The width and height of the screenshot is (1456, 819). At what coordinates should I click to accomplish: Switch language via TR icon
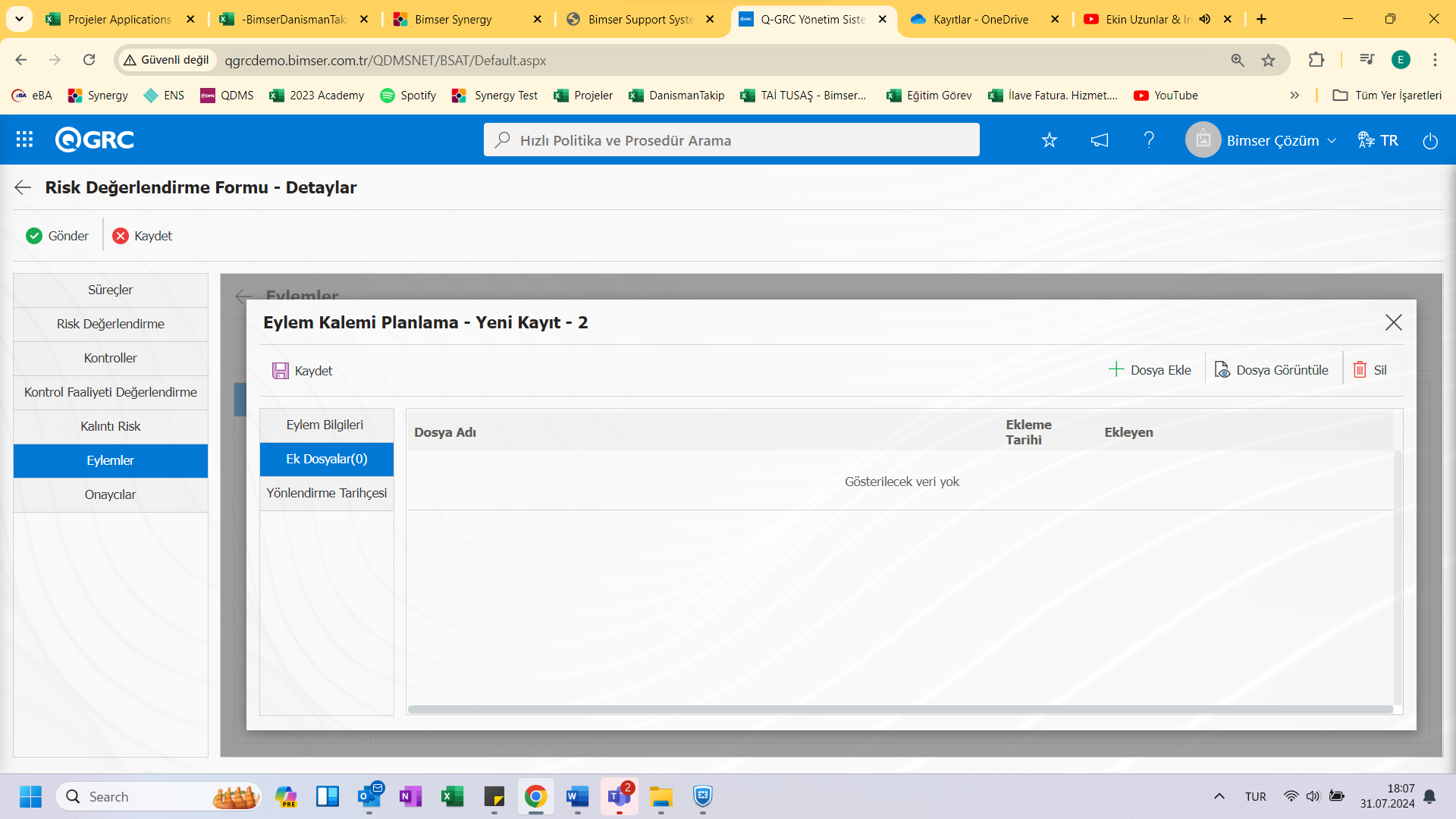tap(1378, 140)
